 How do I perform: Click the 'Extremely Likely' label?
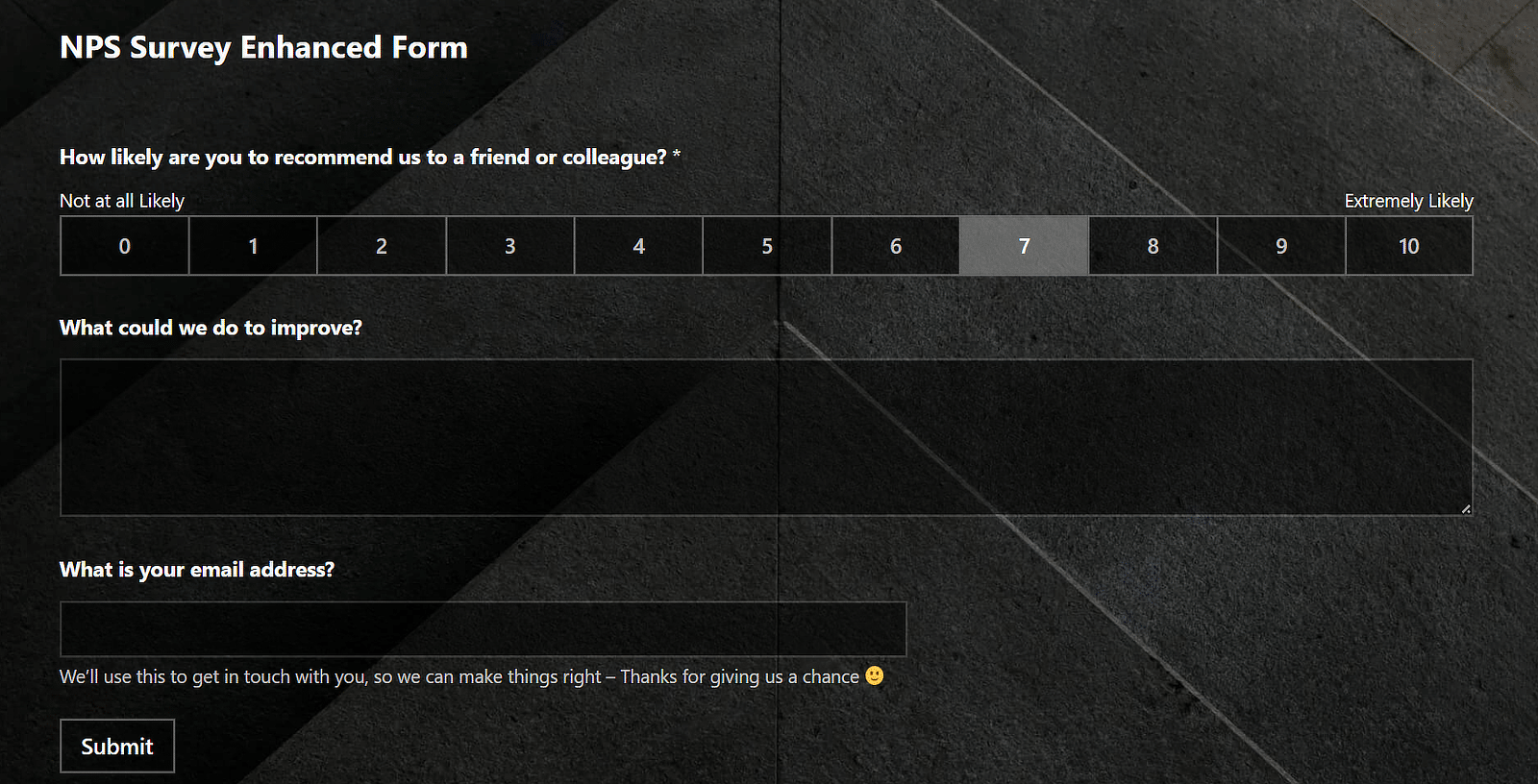(x=1408, y=201)
